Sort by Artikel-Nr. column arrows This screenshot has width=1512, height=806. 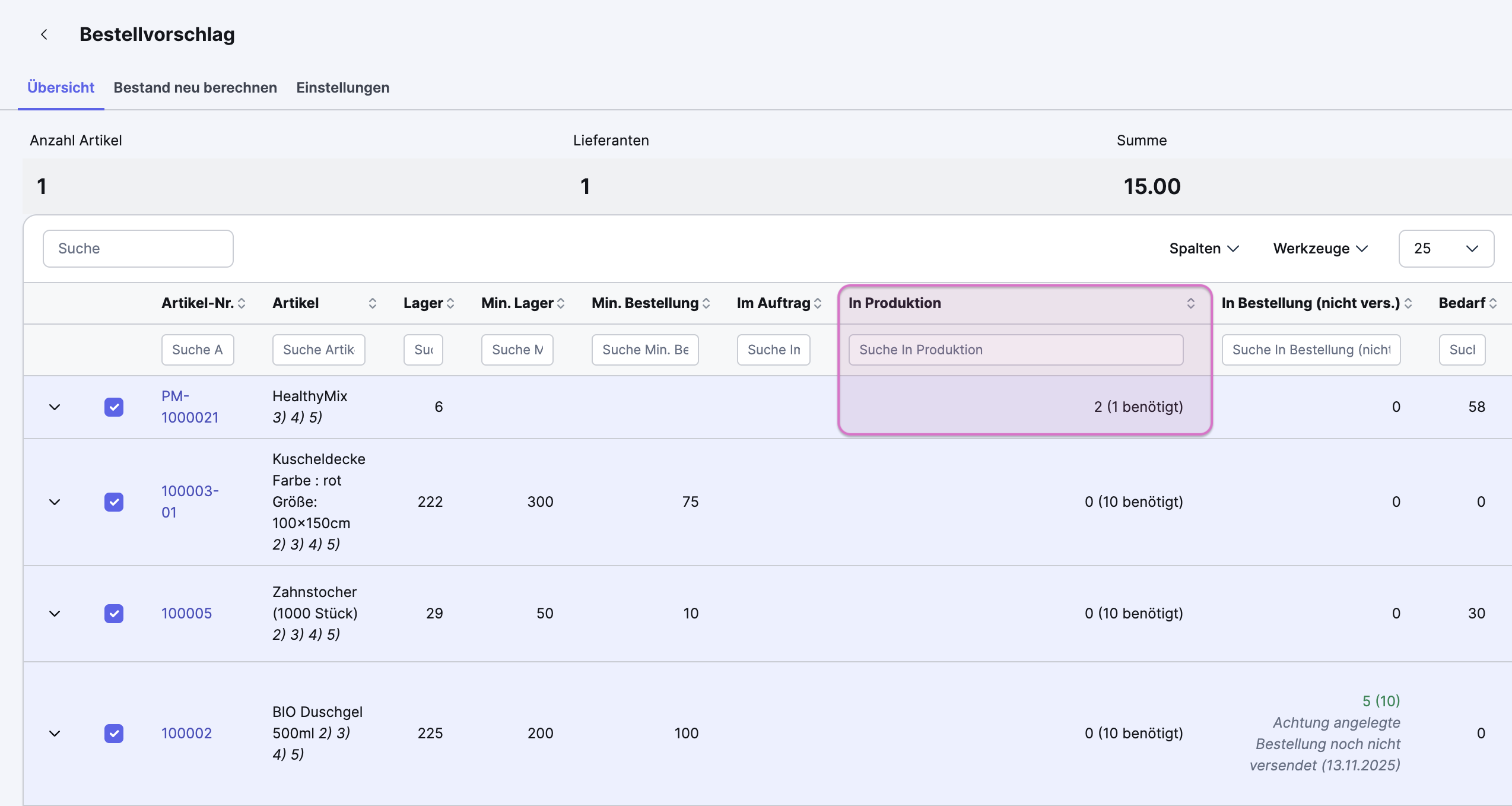[x=242, y=303]
